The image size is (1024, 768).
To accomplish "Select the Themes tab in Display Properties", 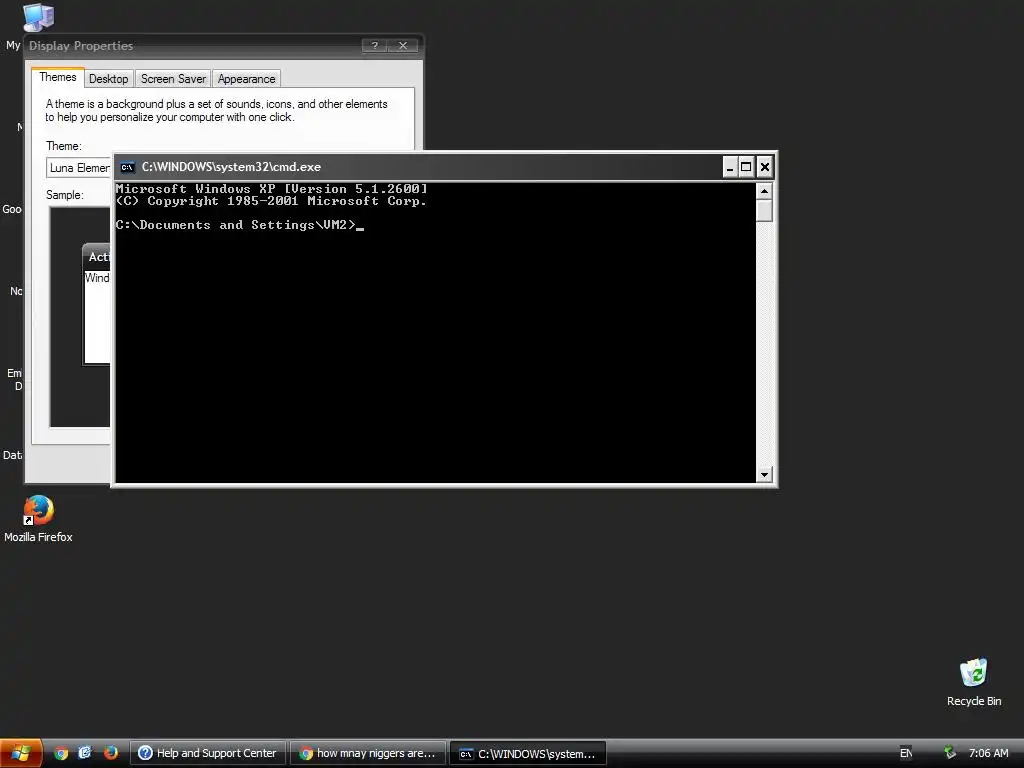I will pos(57,77).
